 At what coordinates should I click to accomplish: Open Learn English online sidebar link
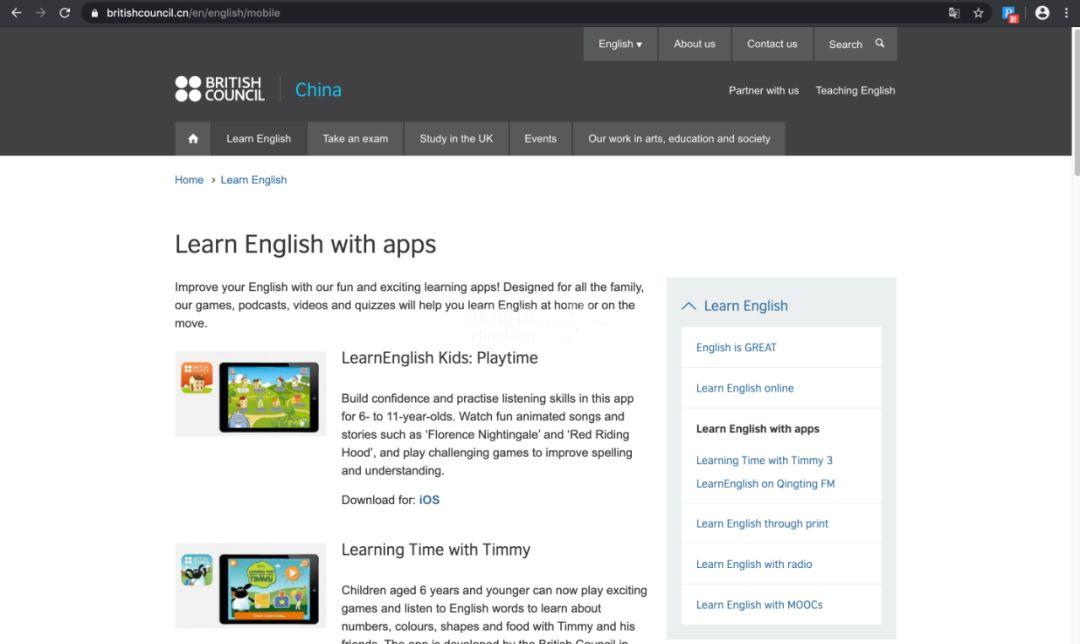745,388
